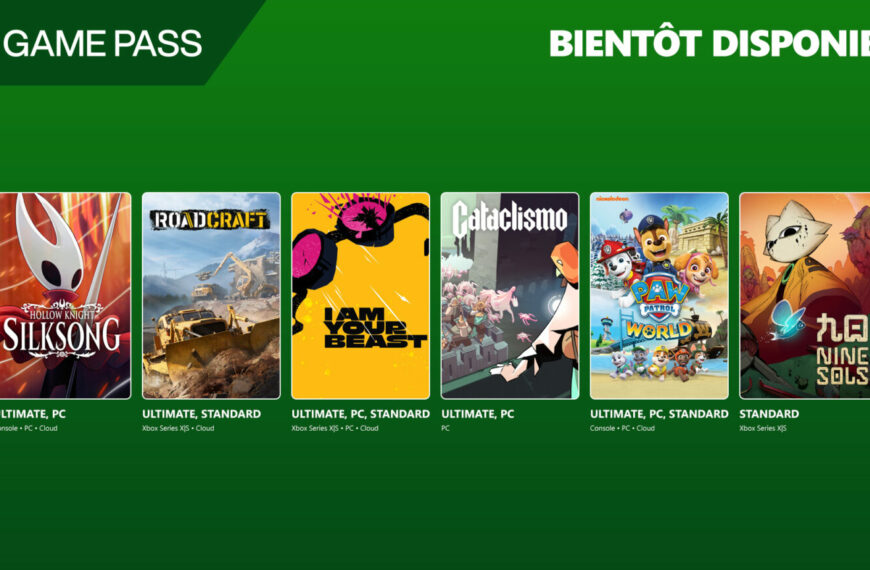Click the Silksong title logo on cover

61,329
